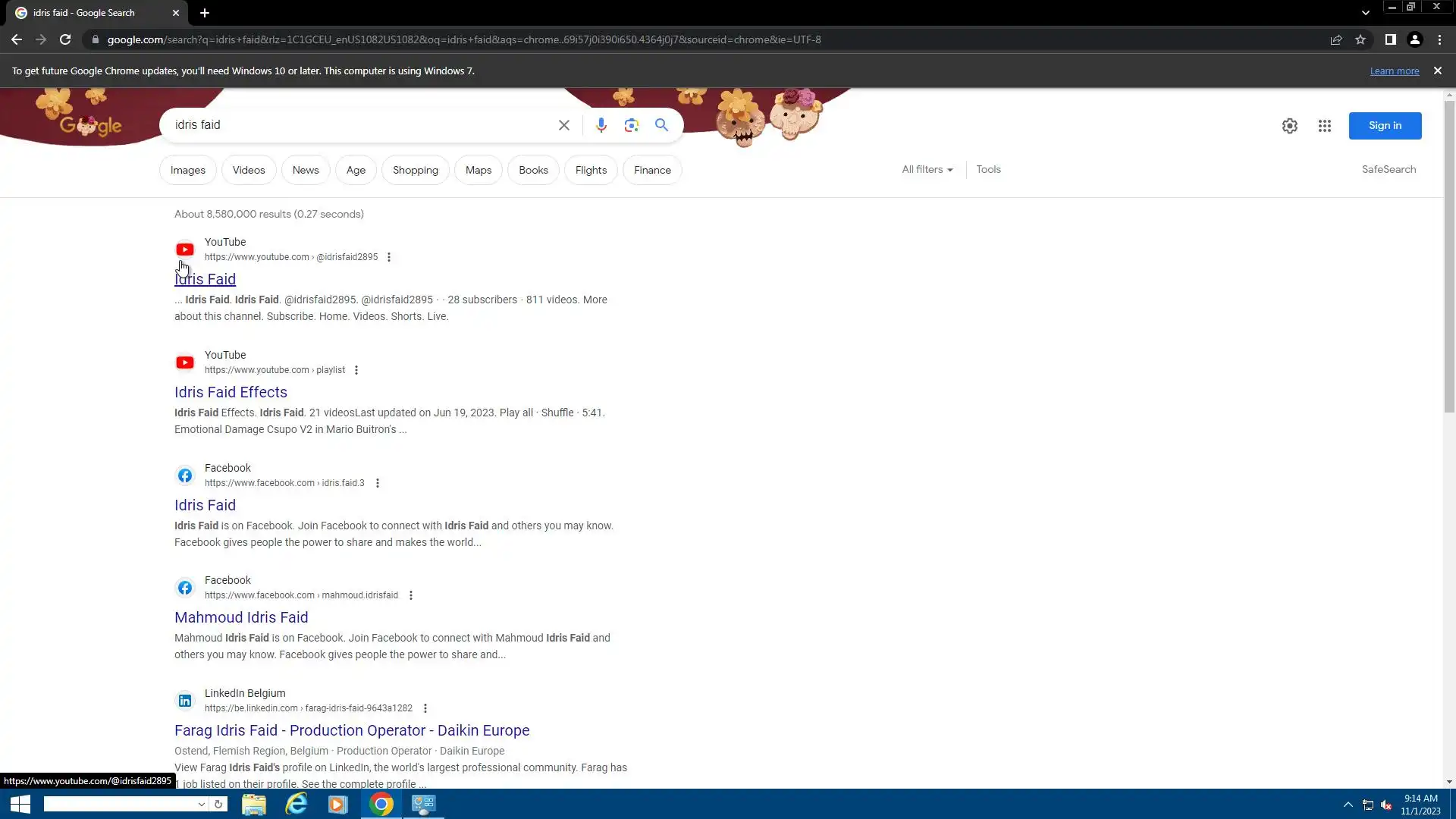Open Google quick settings gear
1456x819 pixels.
click(1289, 126)
